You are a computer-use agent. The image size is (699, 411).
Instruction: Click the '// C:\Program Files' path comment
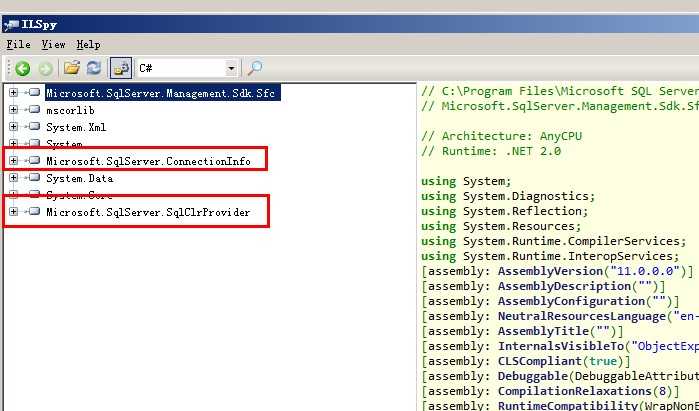click(x=560, y=91)
